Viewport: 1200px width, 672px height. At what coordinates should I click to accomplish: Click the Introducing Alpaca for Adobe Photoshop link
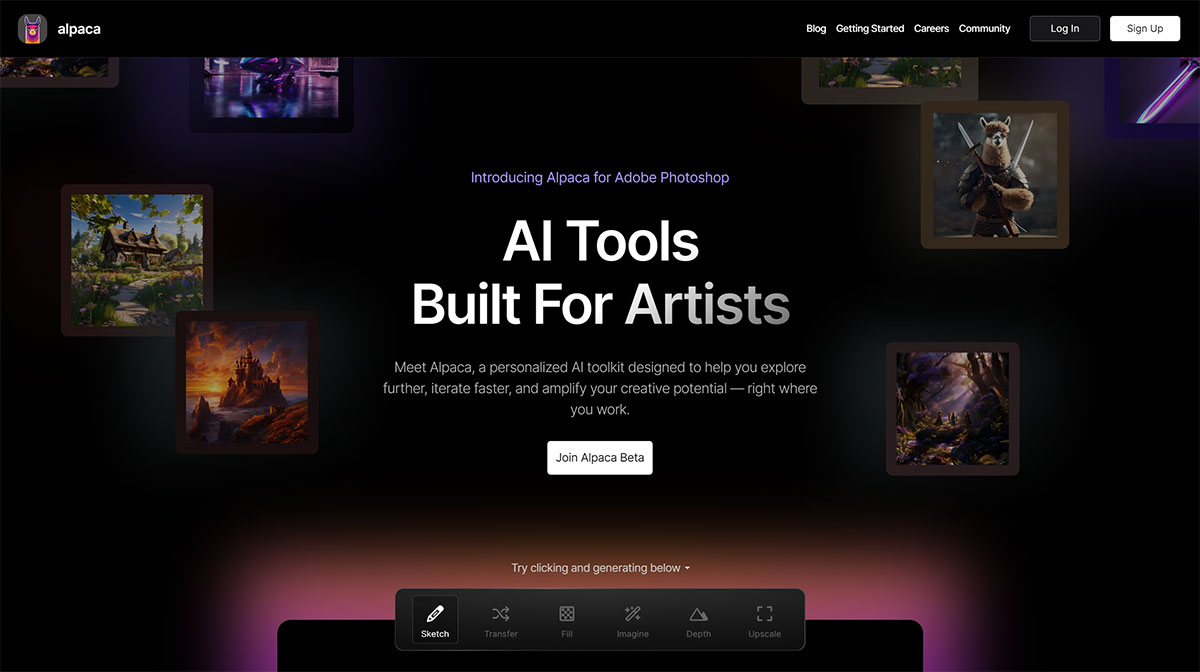pyautogui.click(x=600, y=177)
